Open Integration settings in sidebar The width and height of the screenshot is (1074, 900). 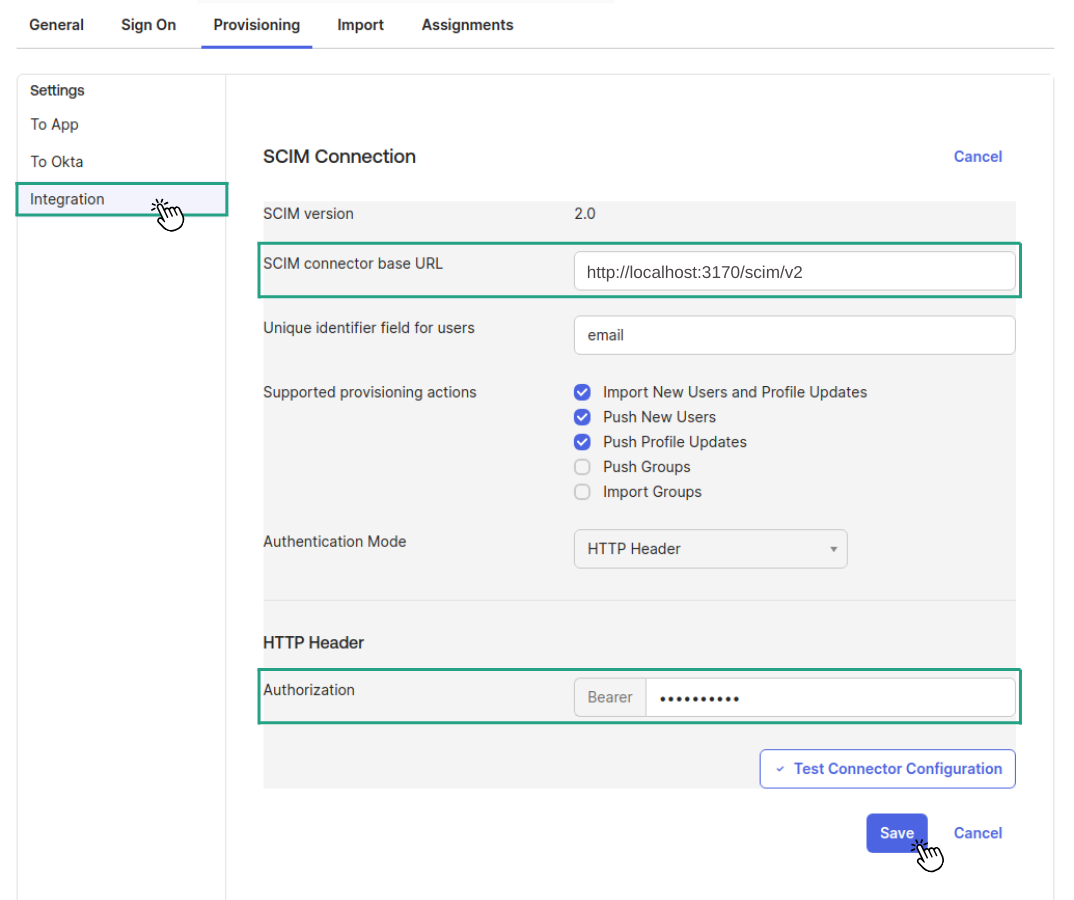pos(122,199)
